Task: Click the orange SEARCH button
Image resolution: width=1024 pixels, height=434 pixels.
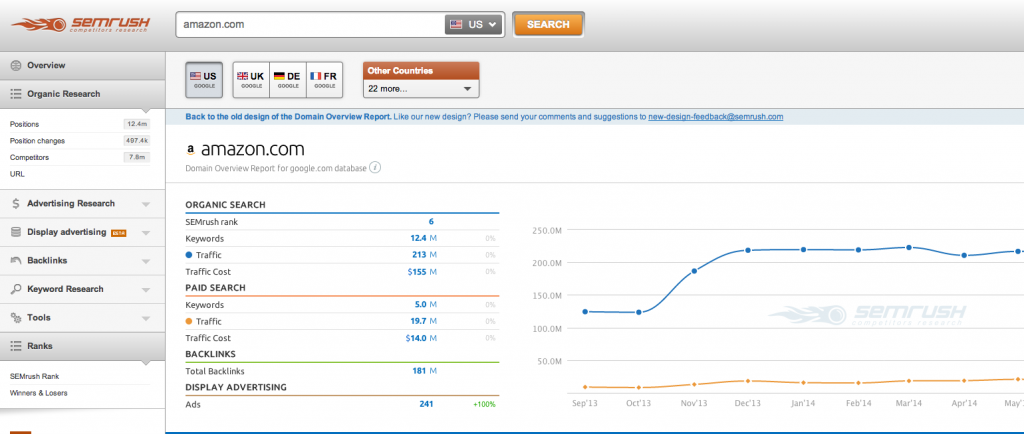Action: point(548,25)
